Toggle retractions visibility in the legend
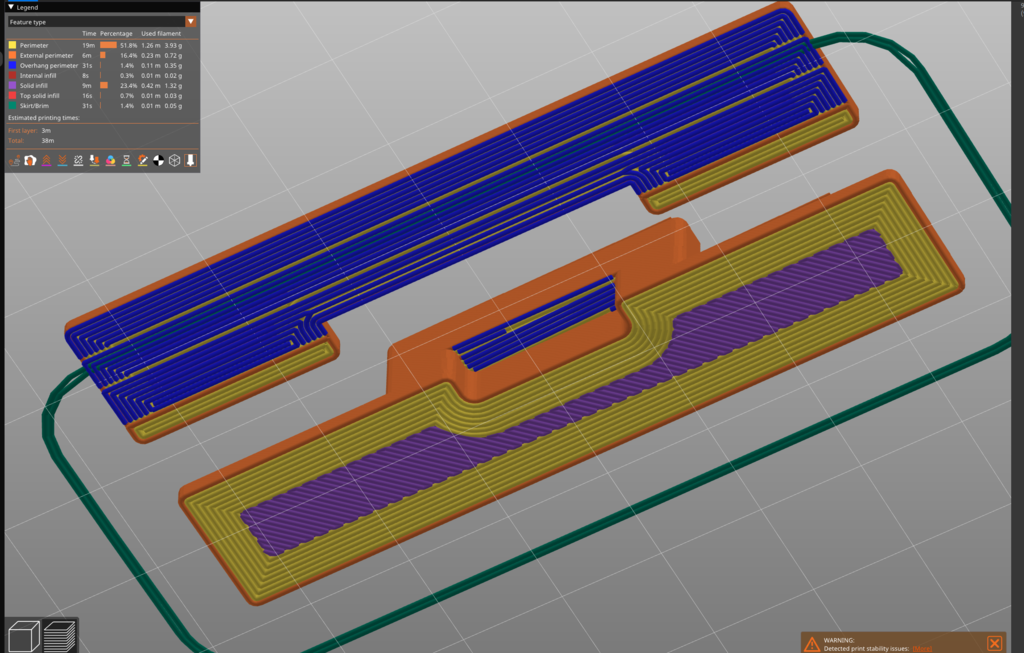Screen dimensions: 1024x653 coord(46,160)
